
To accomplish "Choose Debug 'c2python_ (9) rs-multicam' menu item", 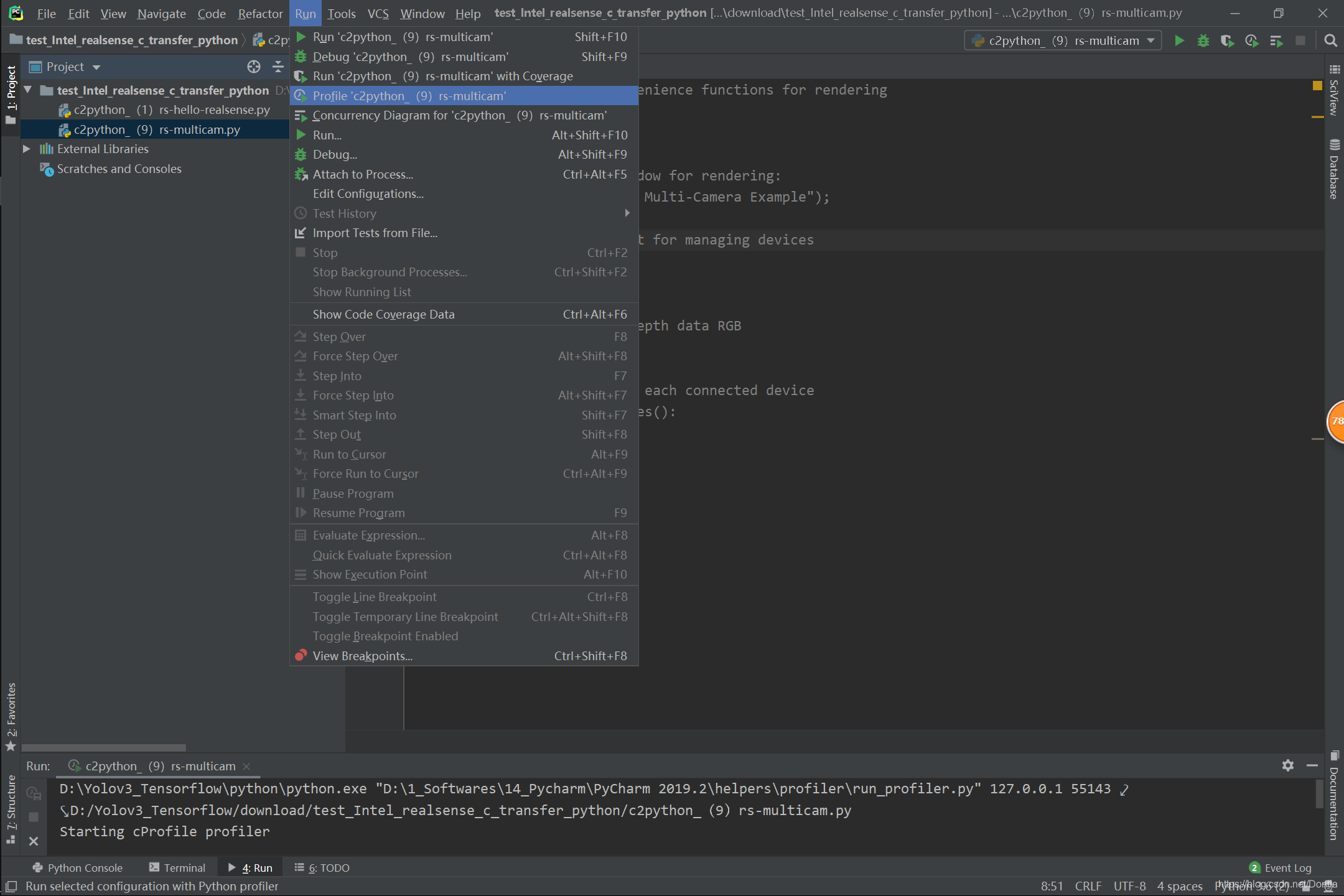I will point(464,57).
